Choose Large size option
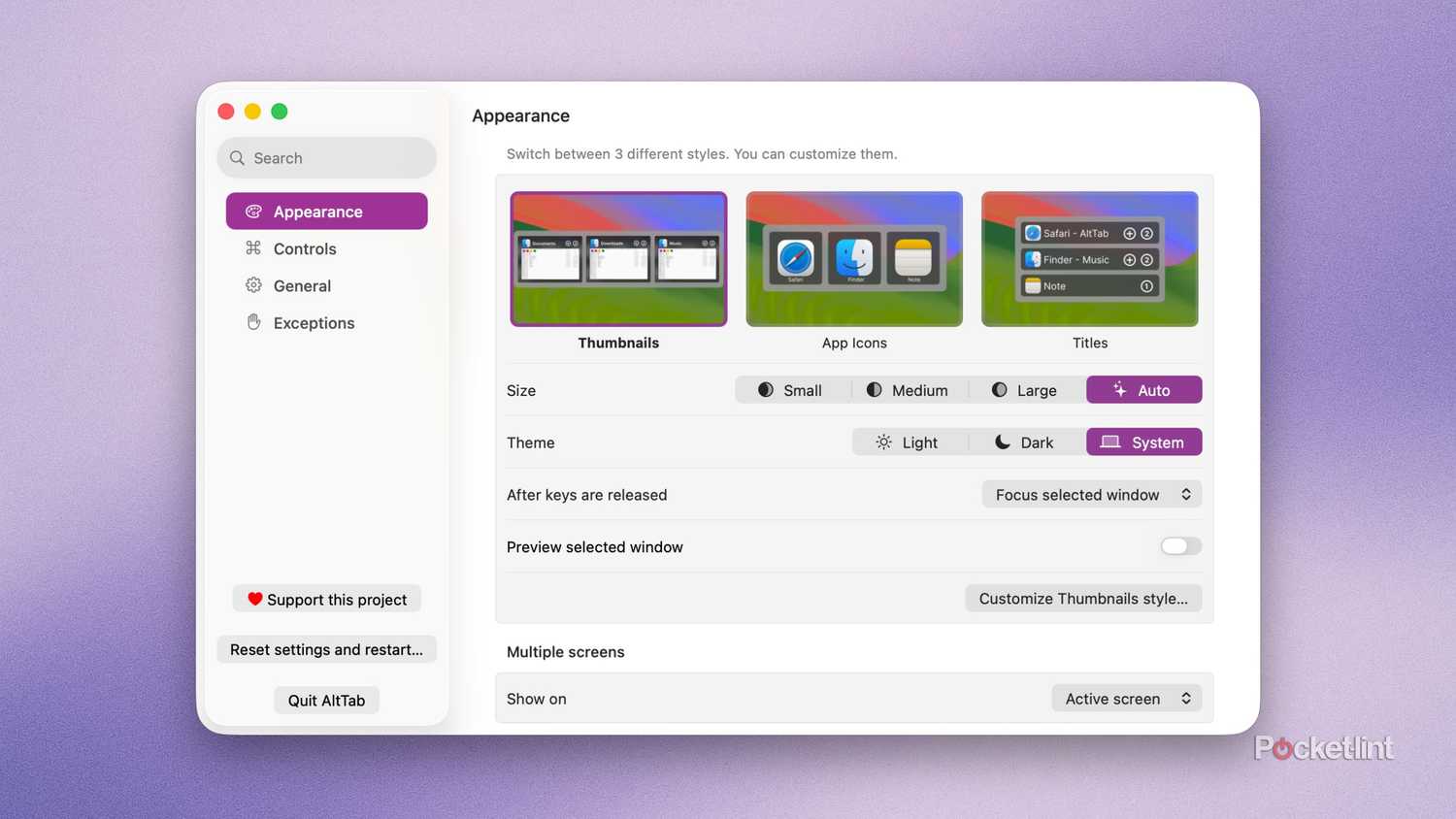This screenshot has height=819, width=1456. [1028, 389]
